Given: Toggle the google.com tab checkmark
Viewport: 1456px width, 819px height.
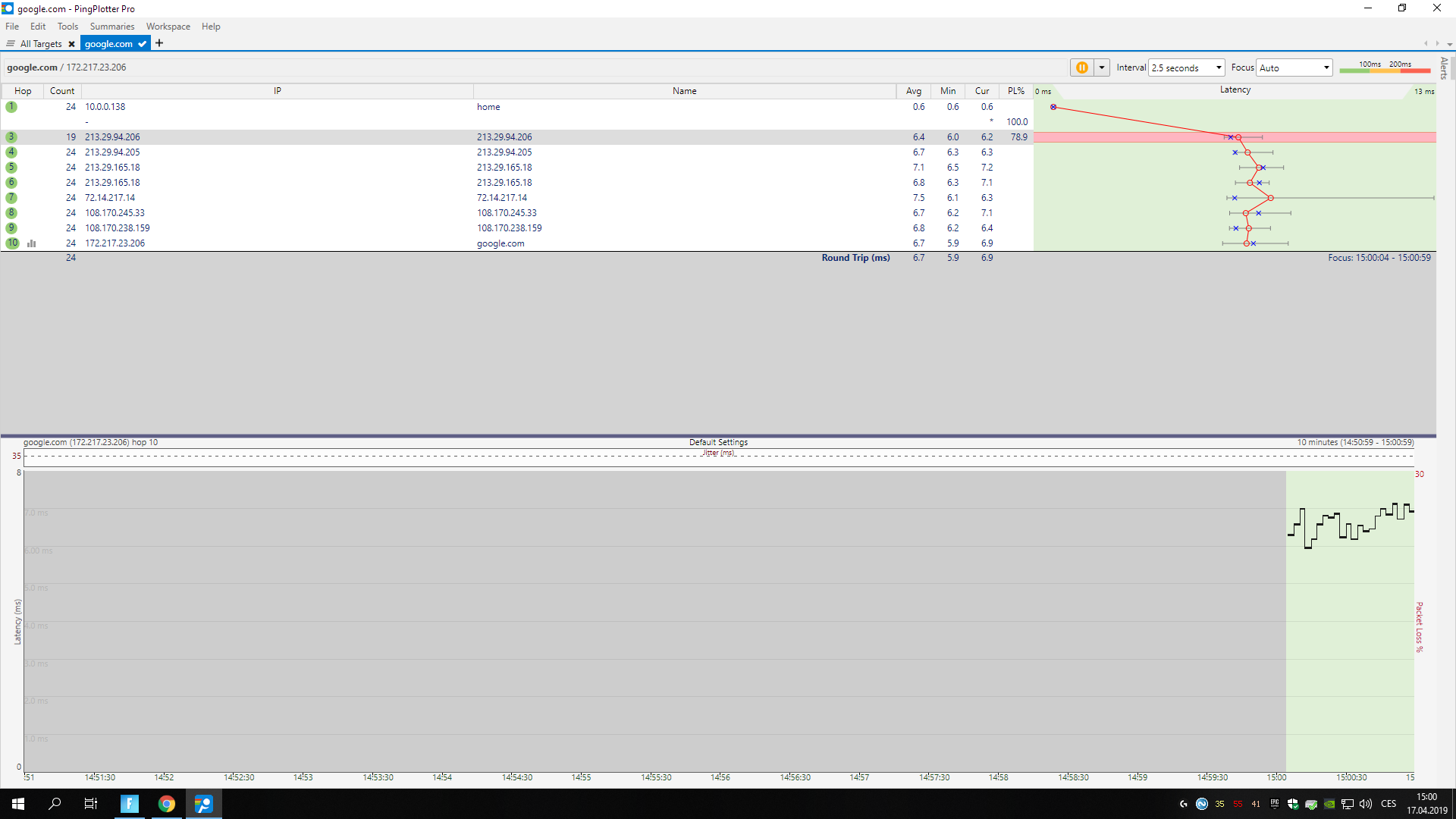Looking at the screenshot, I should click(x=143, y=44).
